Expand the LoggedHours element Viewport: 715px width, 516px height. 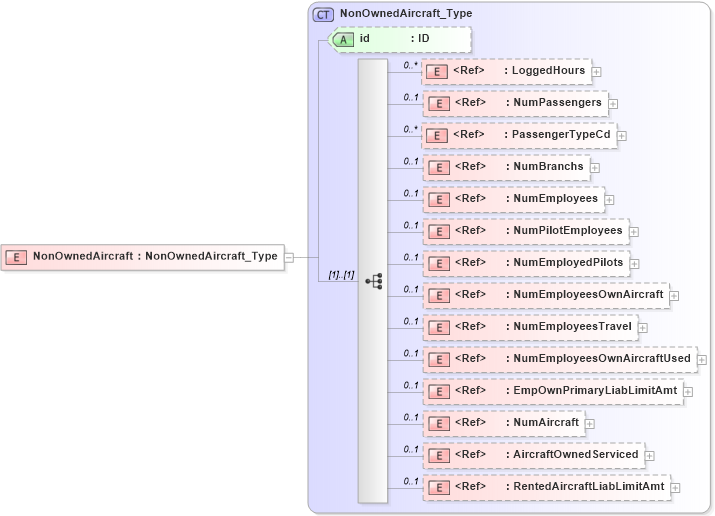click(596, 72)
